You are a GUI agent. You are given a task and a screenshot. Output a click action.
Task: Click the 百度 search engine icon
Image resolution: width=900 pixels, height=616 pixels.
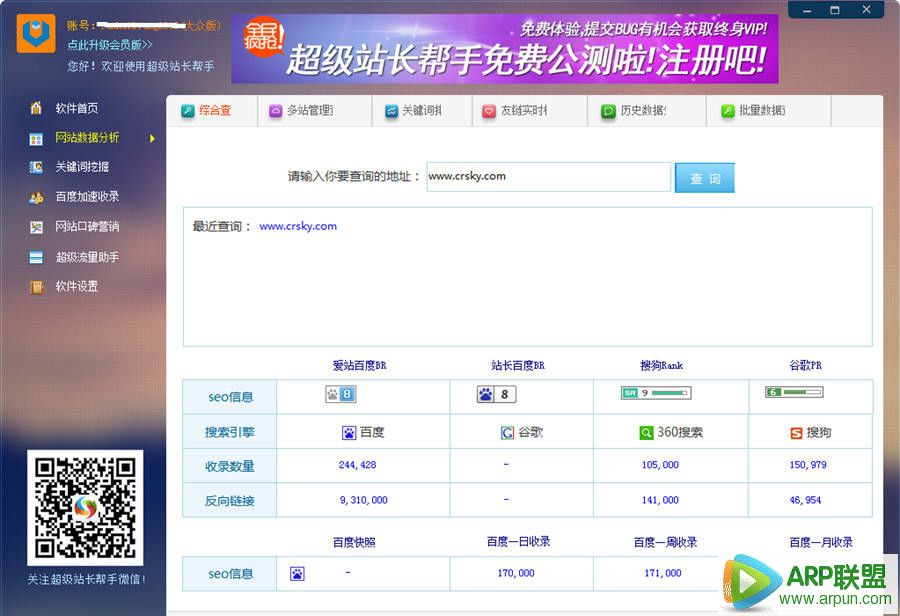pos(345,431)
